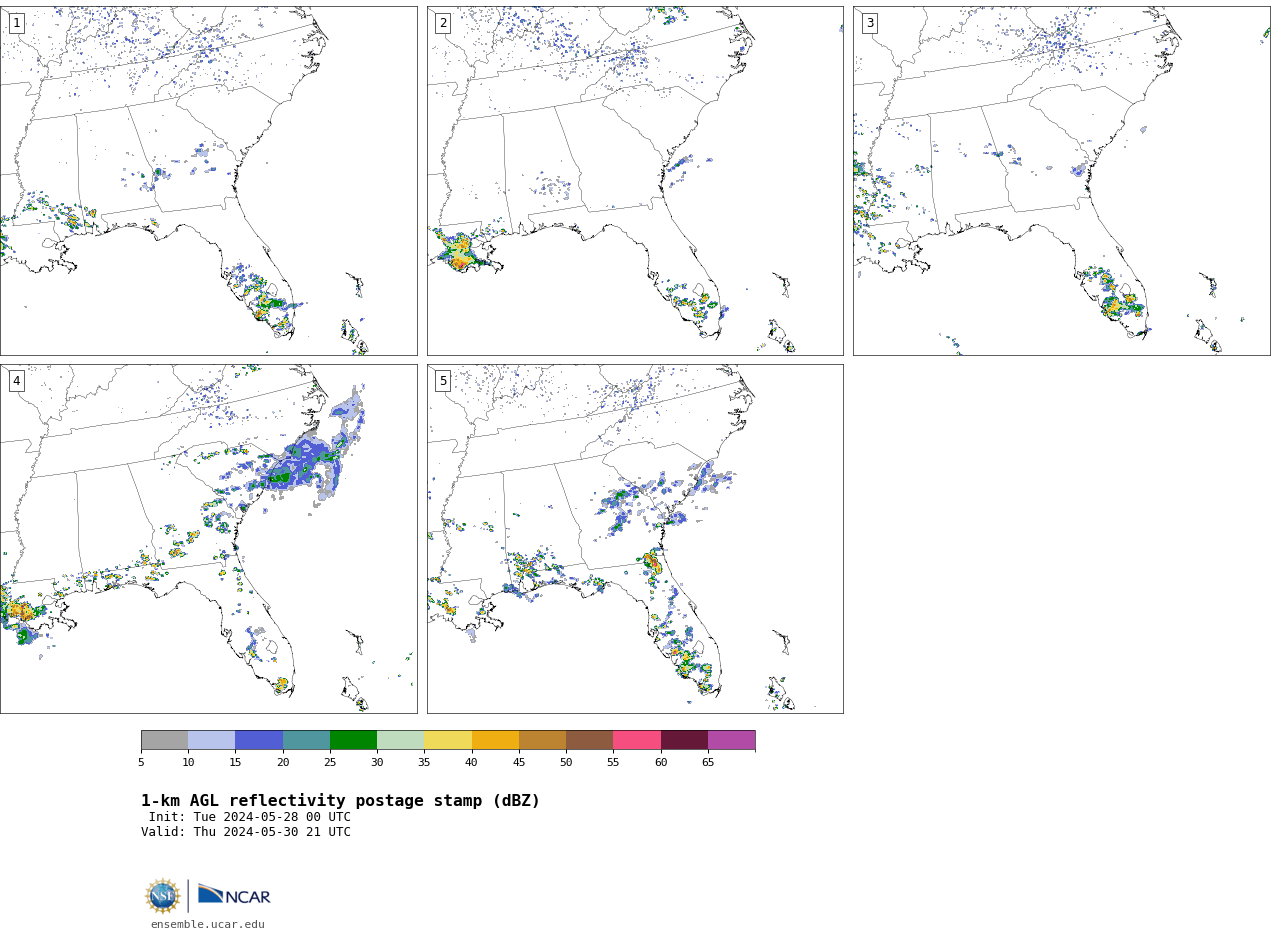Click the pale green 30-35 dBZ swatch
Viewport: 1280px width, 936px height.
pyautogui.click(x=401, y=740)
